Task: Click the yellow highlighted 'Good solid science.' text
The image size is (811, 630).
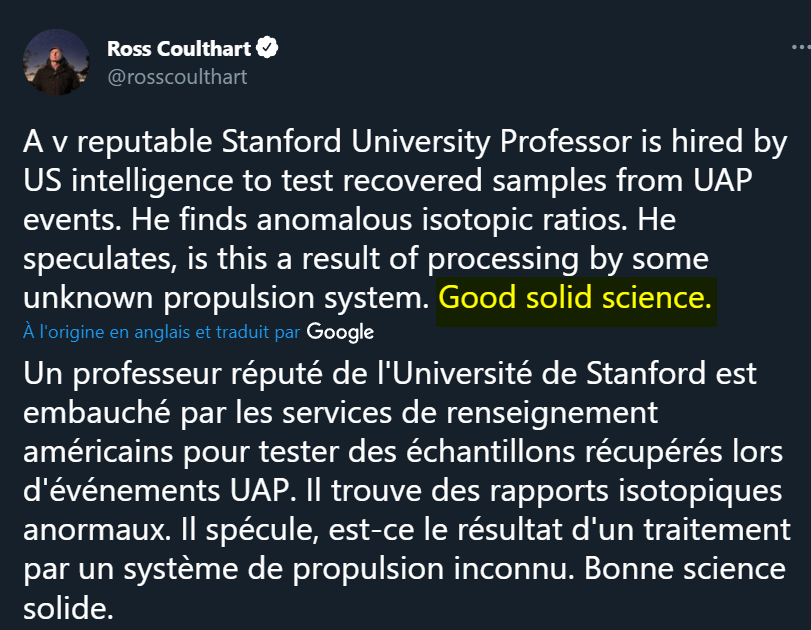Action: tap(575, 298)
